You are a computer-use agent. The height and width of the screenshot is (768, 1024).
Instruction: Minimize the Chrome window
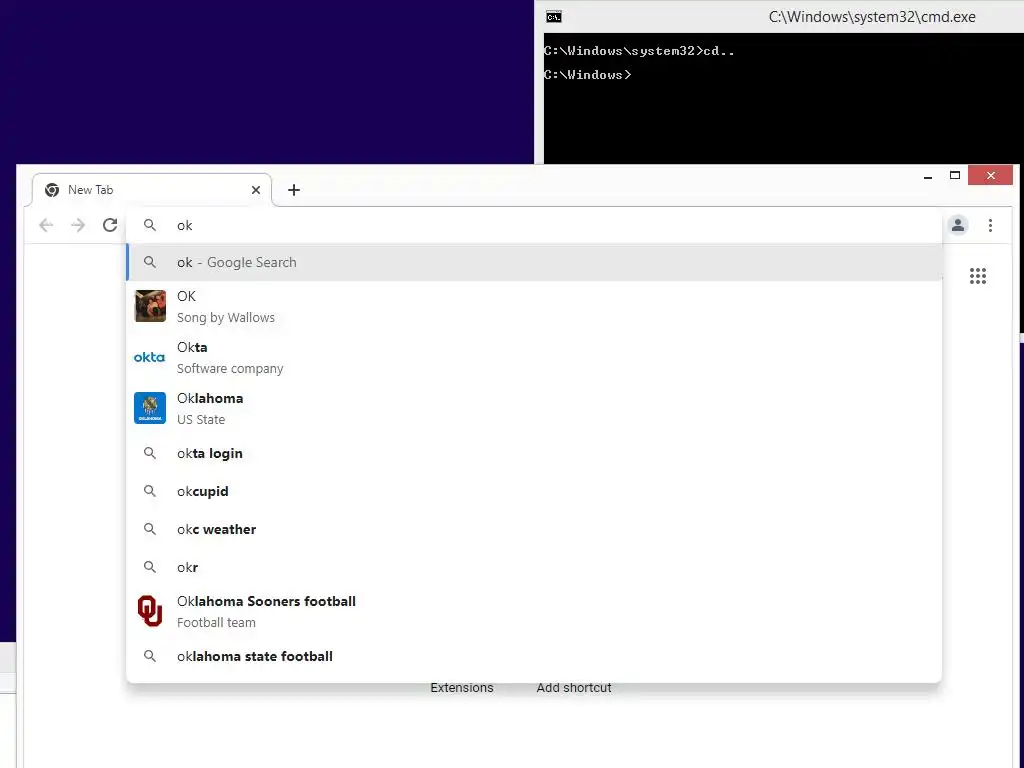click(928, 176)
